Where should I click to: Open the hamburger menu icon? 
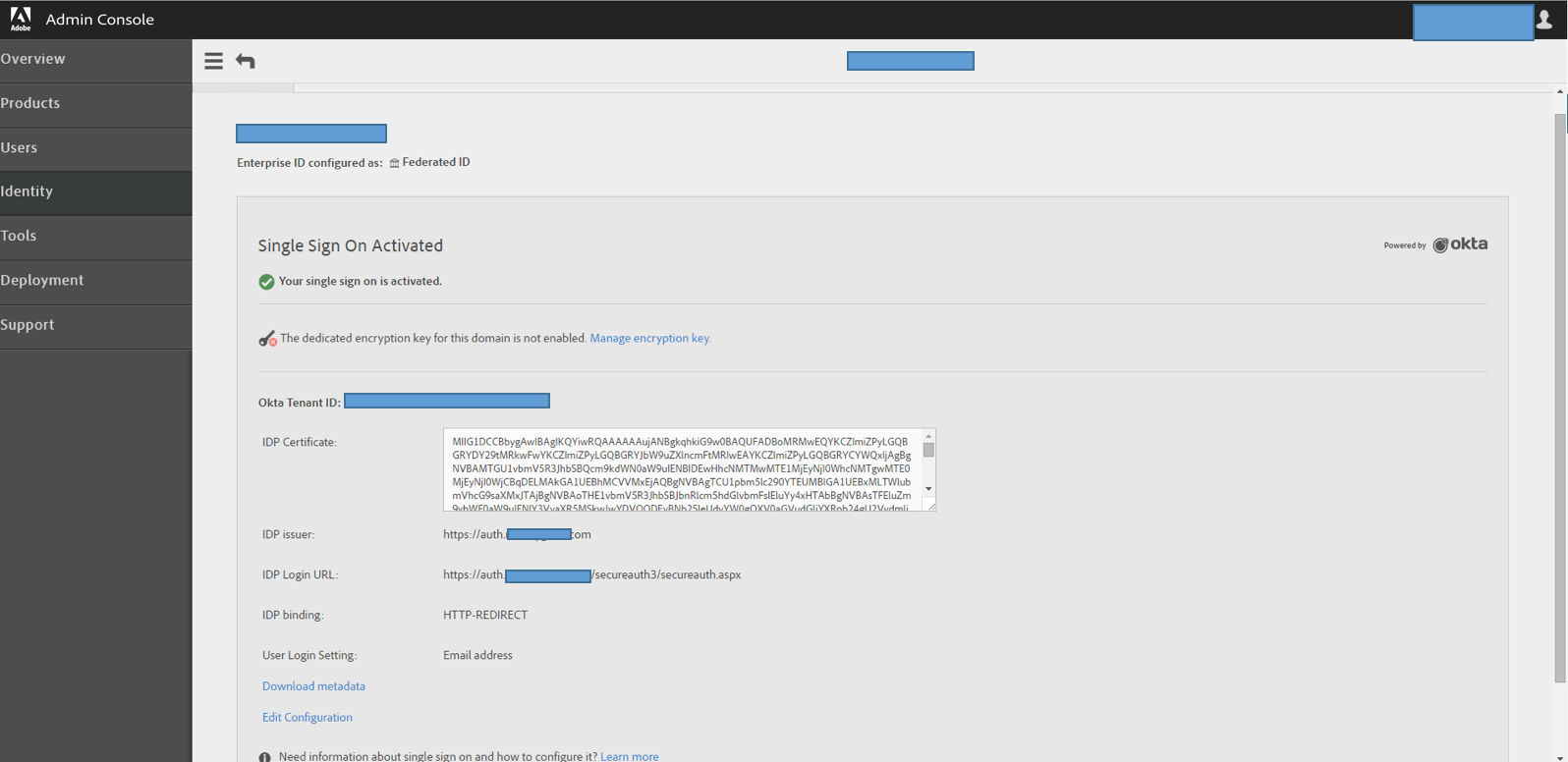click(x=213, y=61)
